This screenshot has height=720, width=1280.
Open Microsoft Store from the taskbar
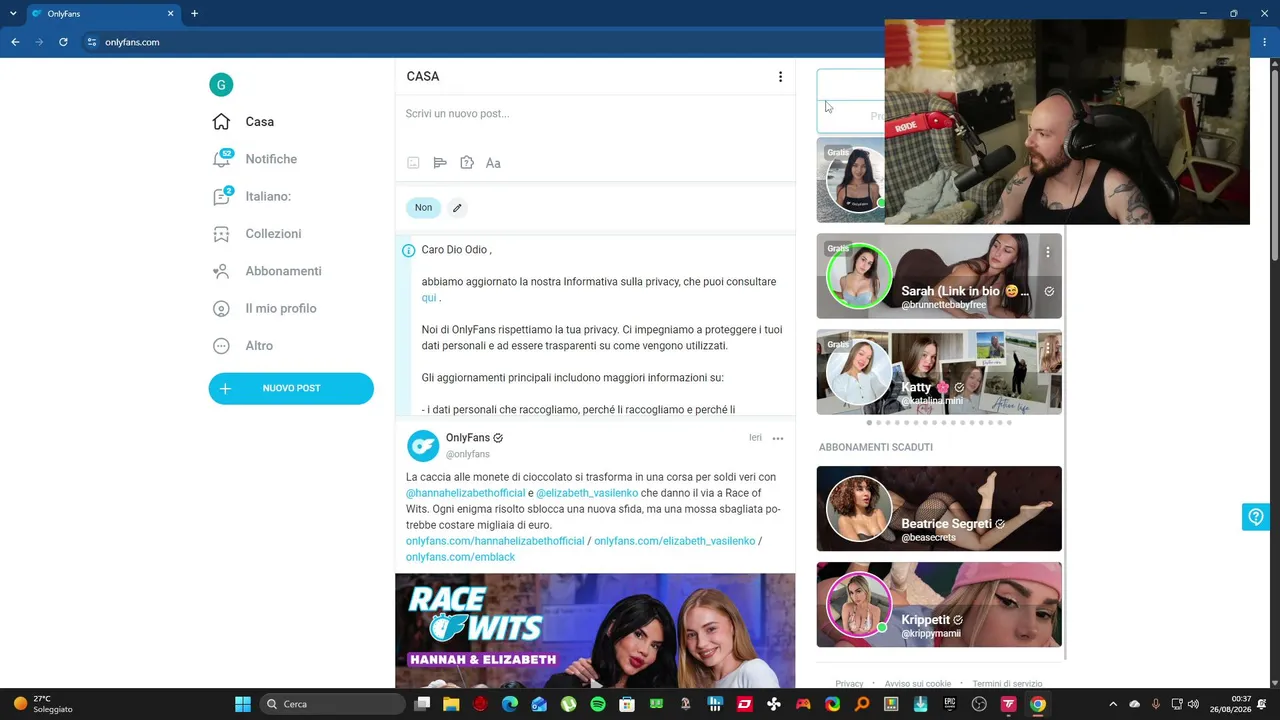point(627,704)
